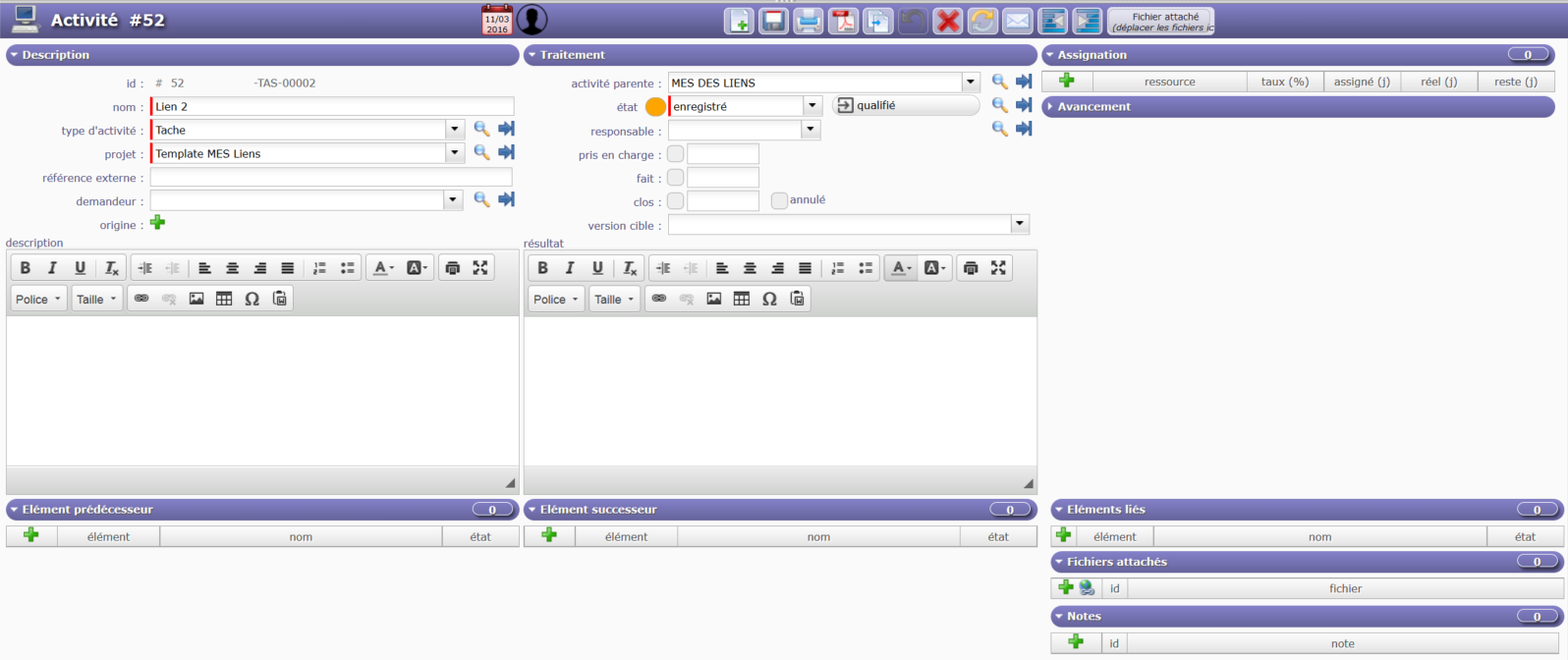This screenshot has height=660, width=1568.
Task: Print the activity using the printer icon
Action: [808, 21]
